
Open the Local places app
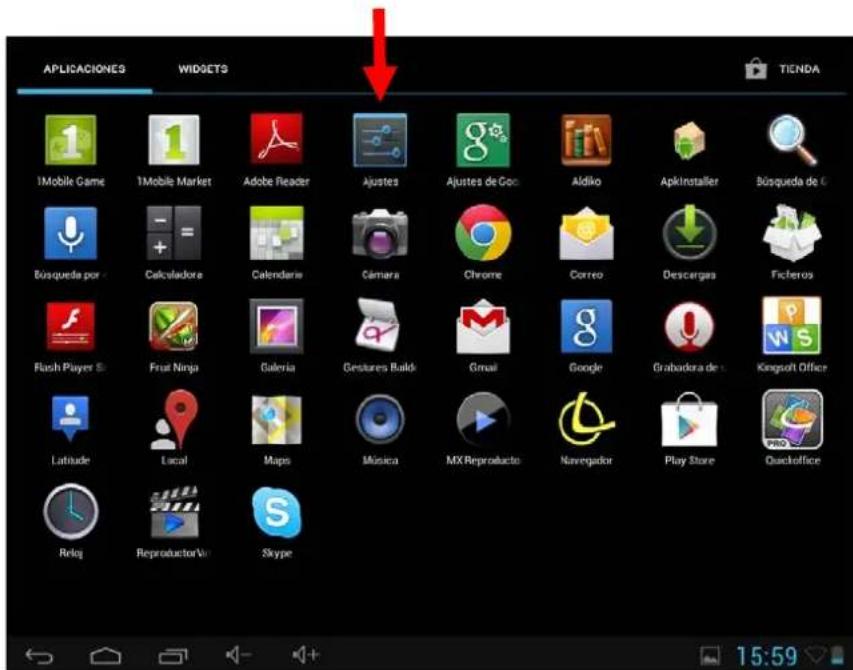click(x=174, y=420)
